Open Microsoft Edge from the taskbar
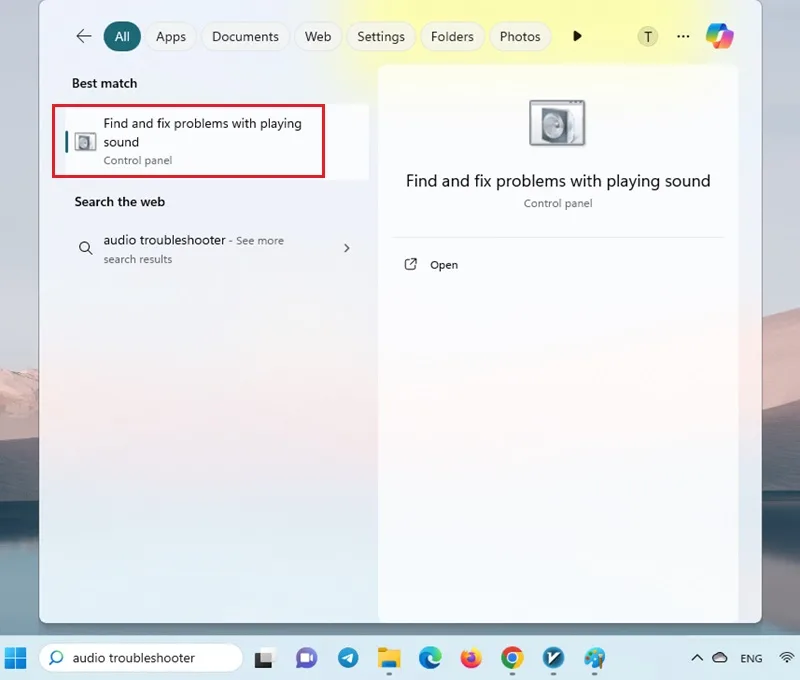800x680 pixels. tap(430, 658)
